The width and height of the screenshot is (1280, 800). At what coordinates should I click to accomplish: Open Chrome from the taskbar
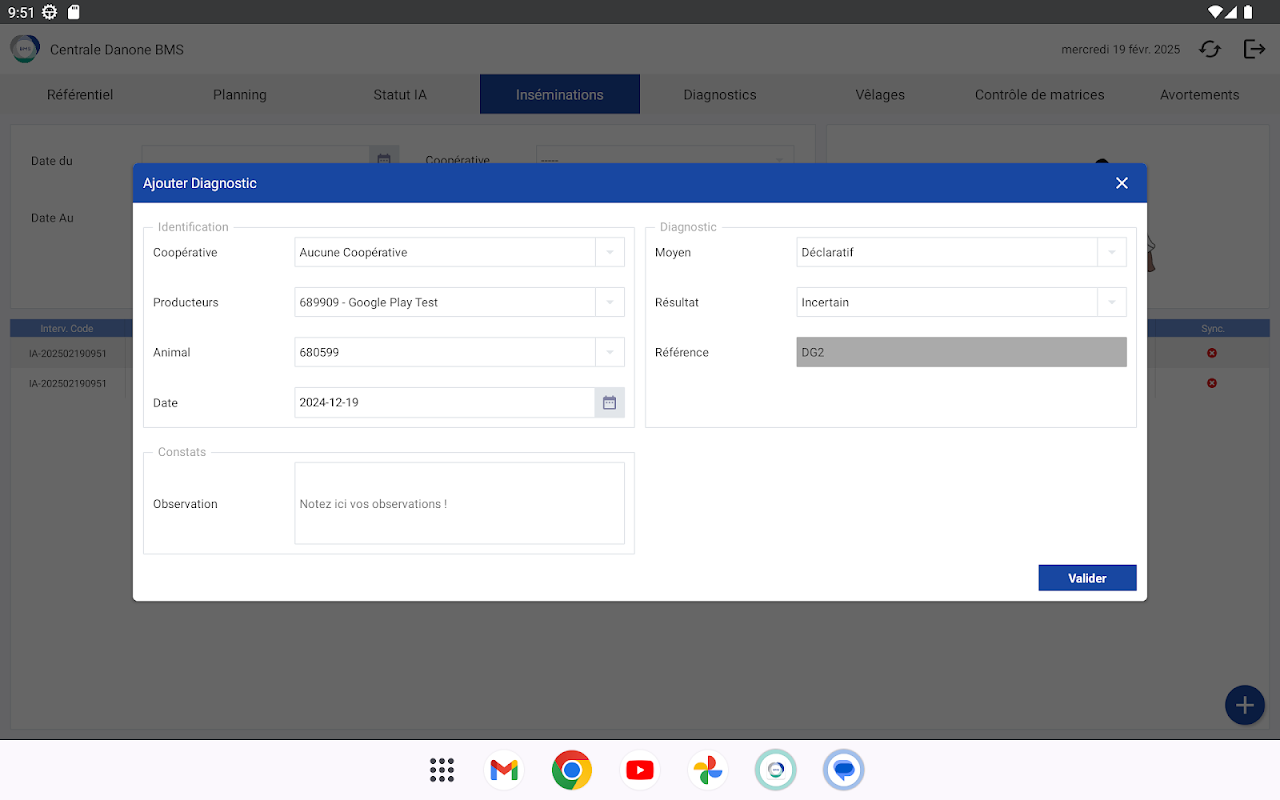coord(572,770)
